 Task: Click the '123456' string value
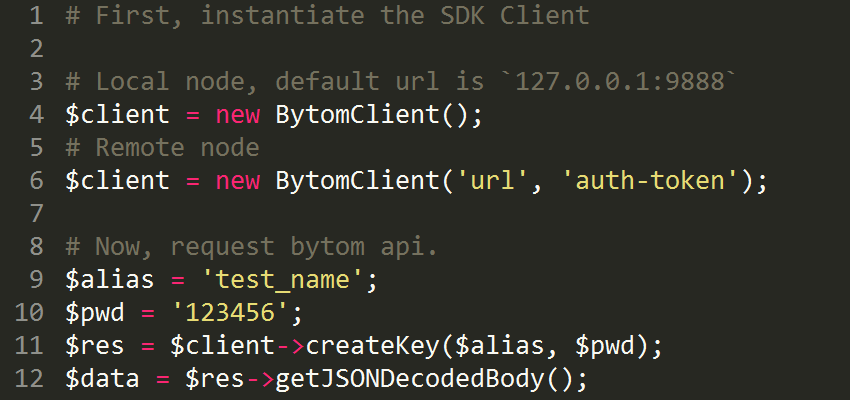point(230,313)
